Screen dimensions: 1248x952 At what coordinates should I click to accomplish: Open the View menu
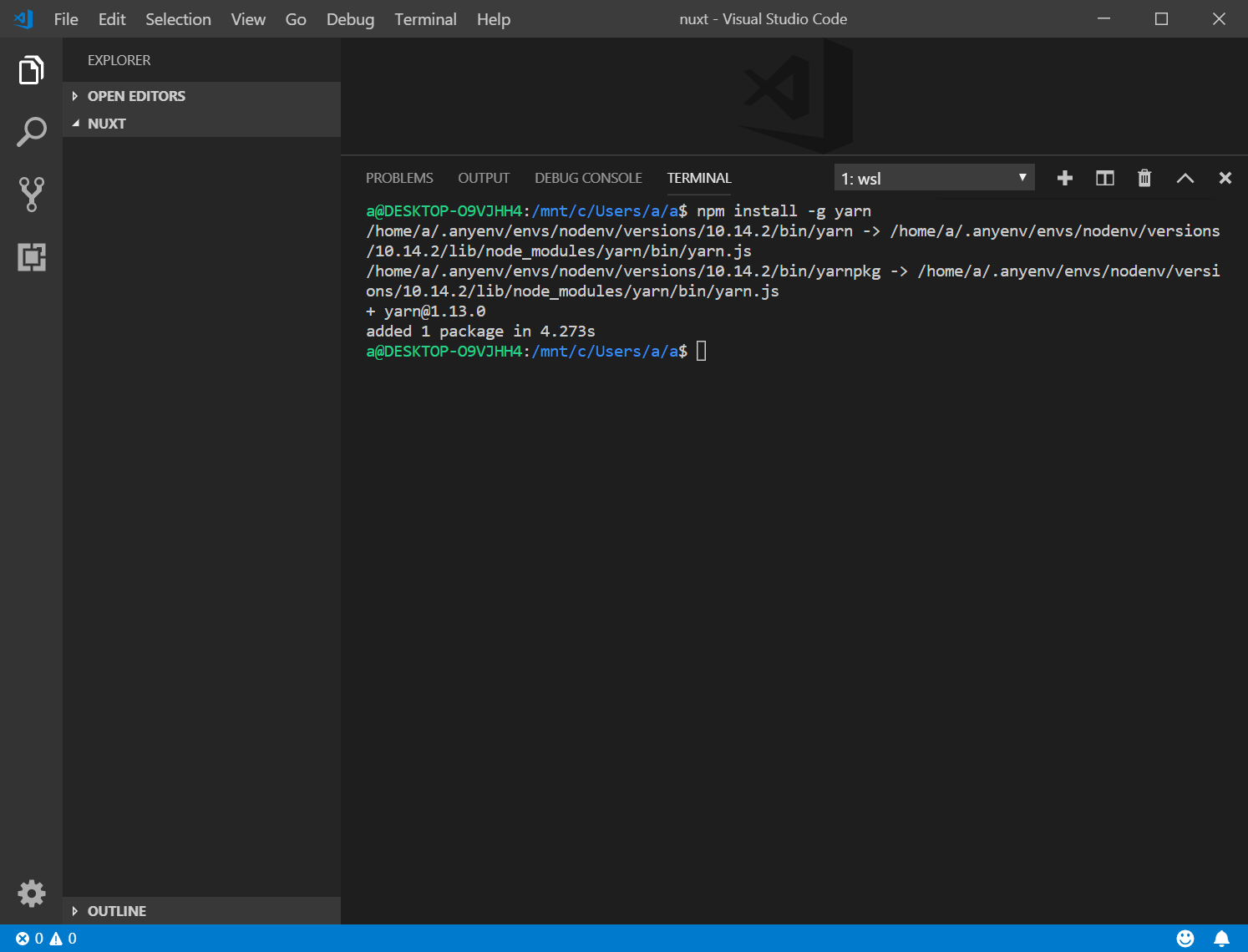[x=248, y=19]
